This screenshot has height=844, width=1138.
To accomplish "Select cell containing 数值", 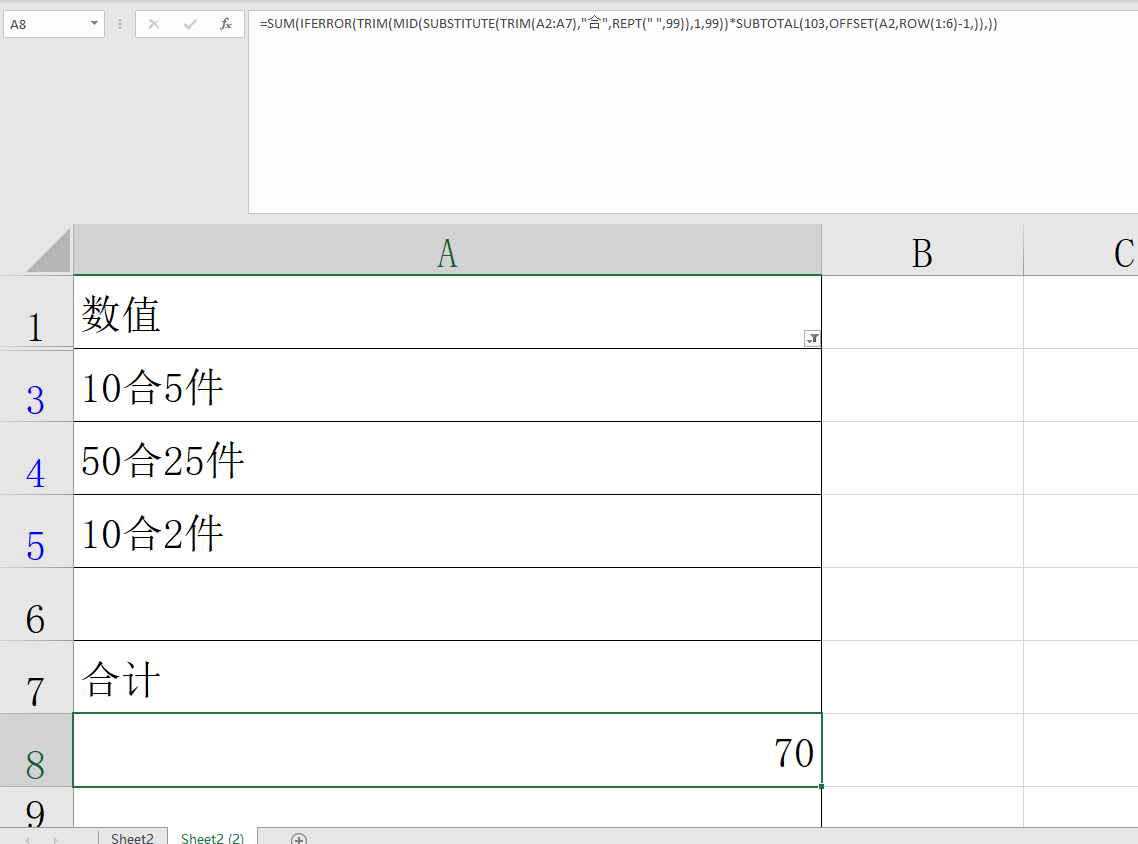I will (447, 312).
